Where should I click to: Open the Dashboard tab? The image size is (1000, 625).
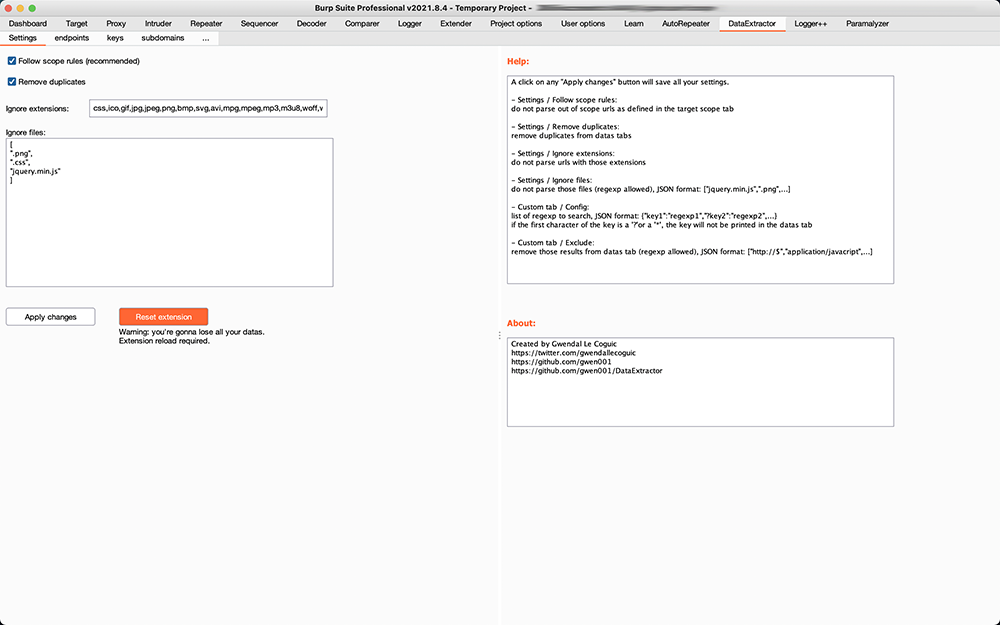pos(27,24)
